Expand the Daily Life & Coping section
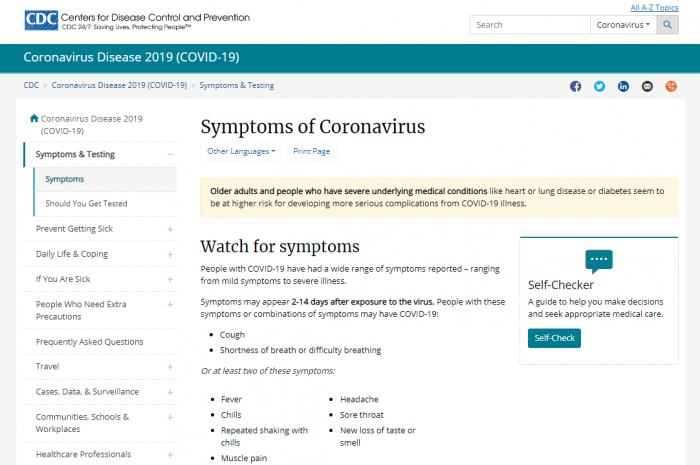 click(170, 254)
